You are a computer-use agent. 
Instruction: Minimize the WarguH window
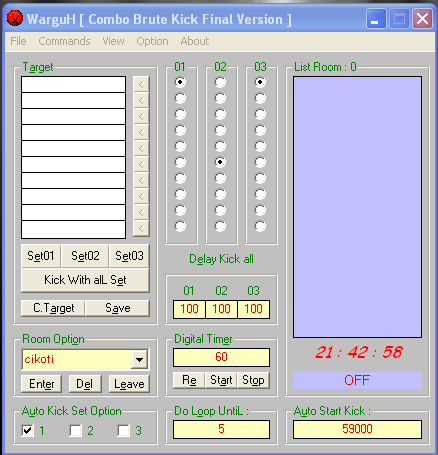coord(376,19)
